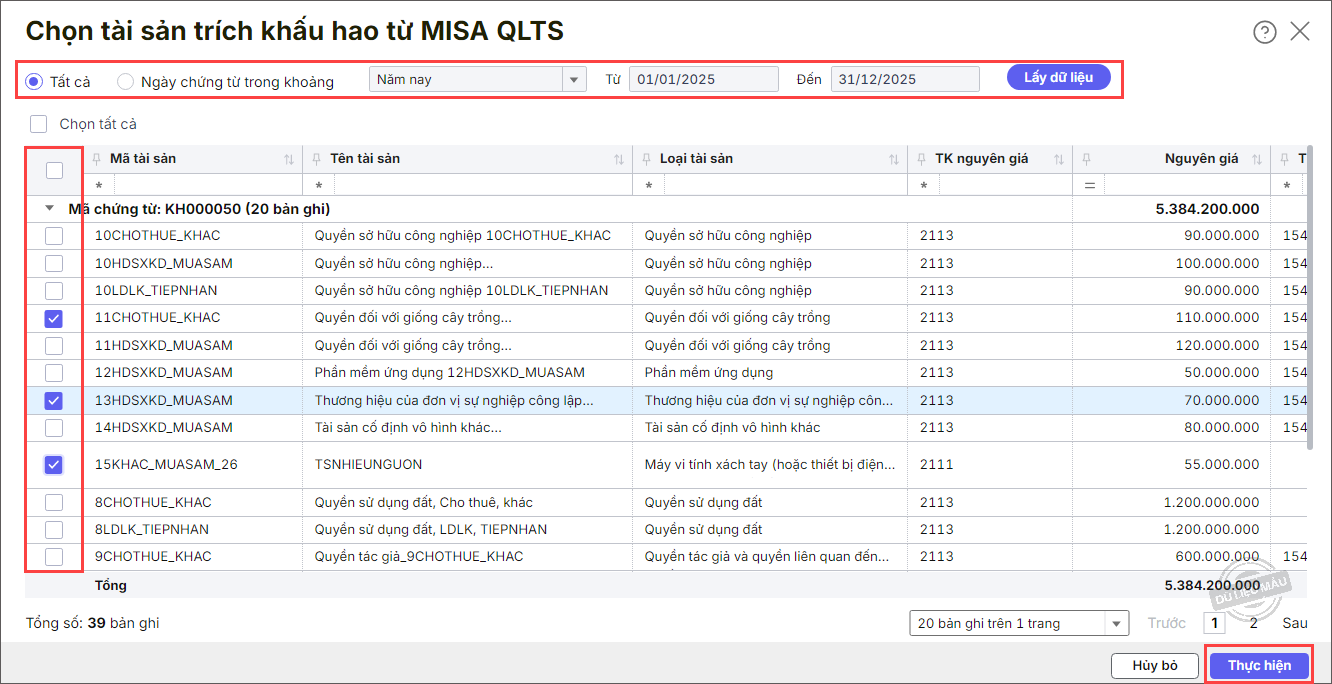Open filter operator for TK nguyên giá

(x=924, y=185)
